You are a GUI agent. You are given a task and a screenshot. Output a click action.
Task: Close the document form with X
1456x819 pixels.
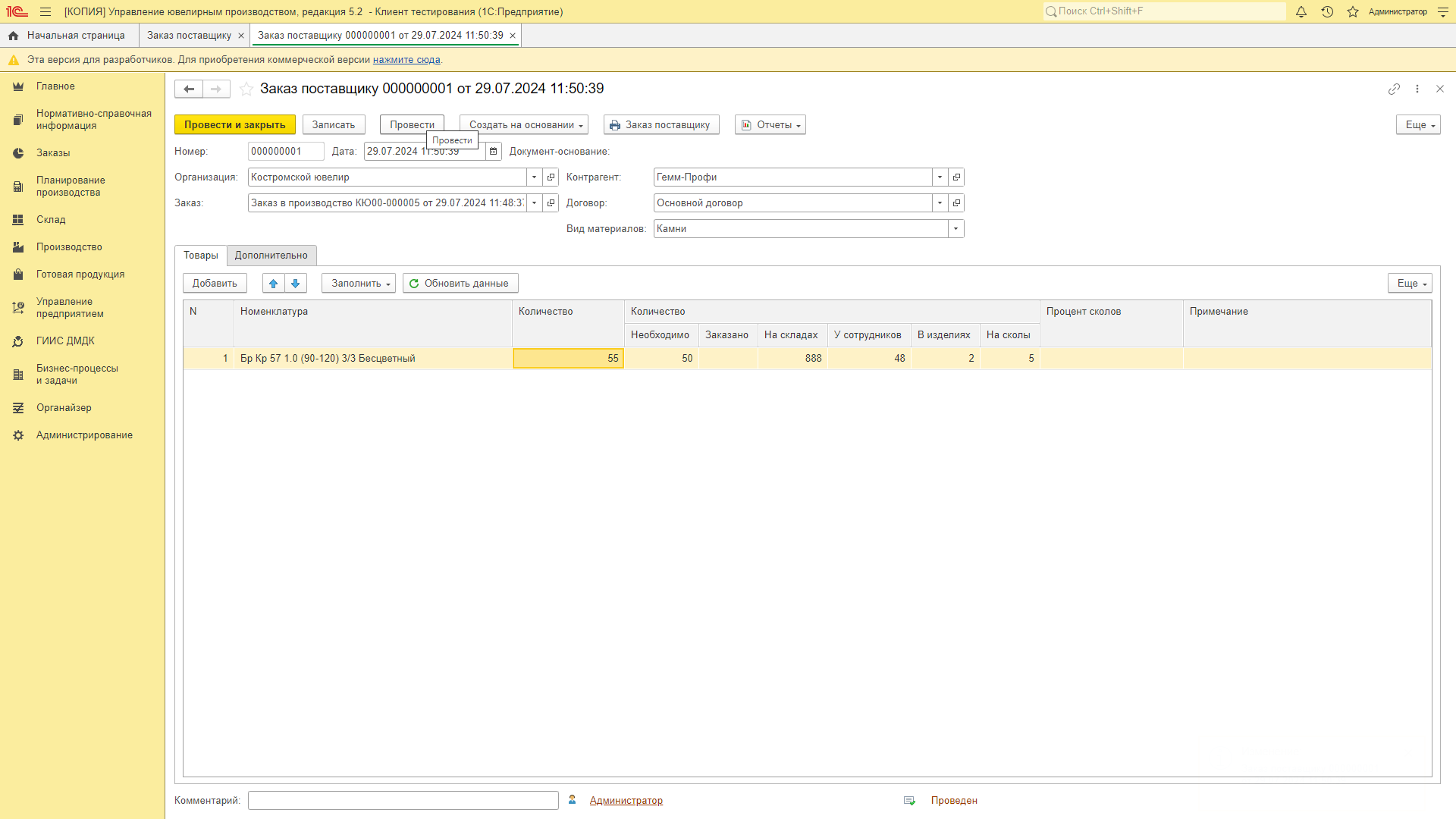[x=1440, y=89]
